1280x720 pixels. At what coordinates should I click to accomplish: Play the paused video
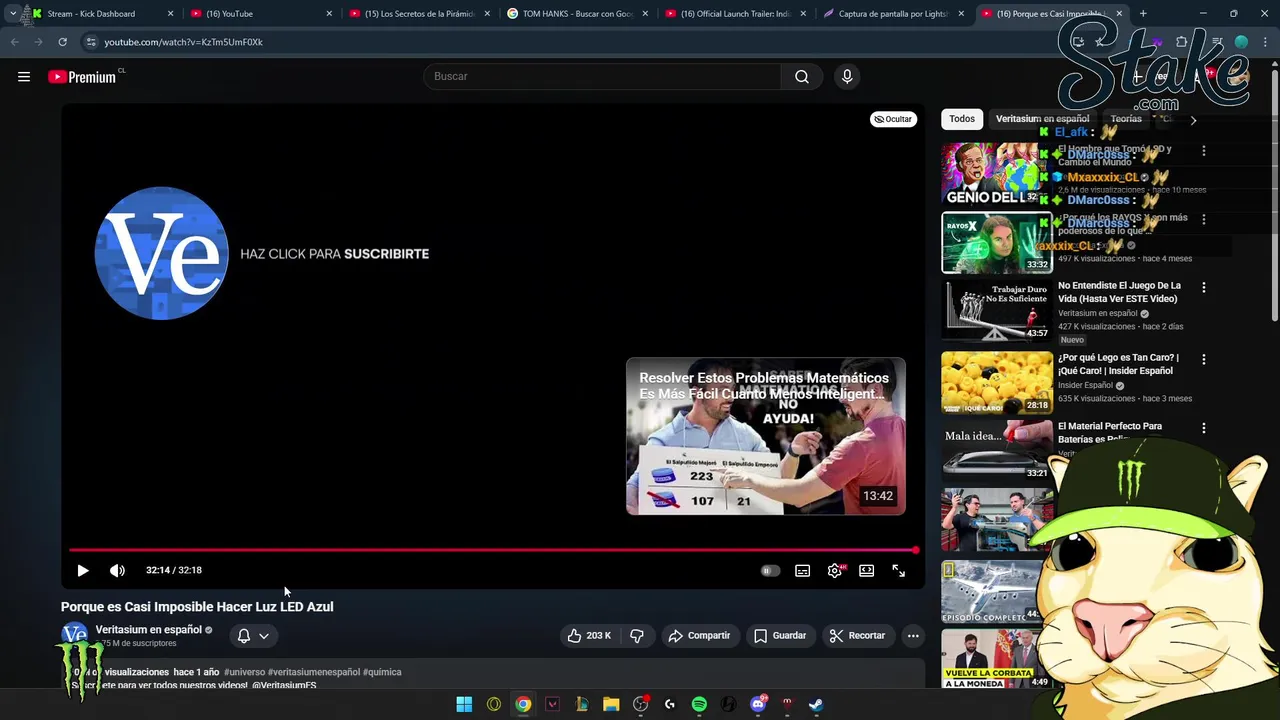coord(83,570)
